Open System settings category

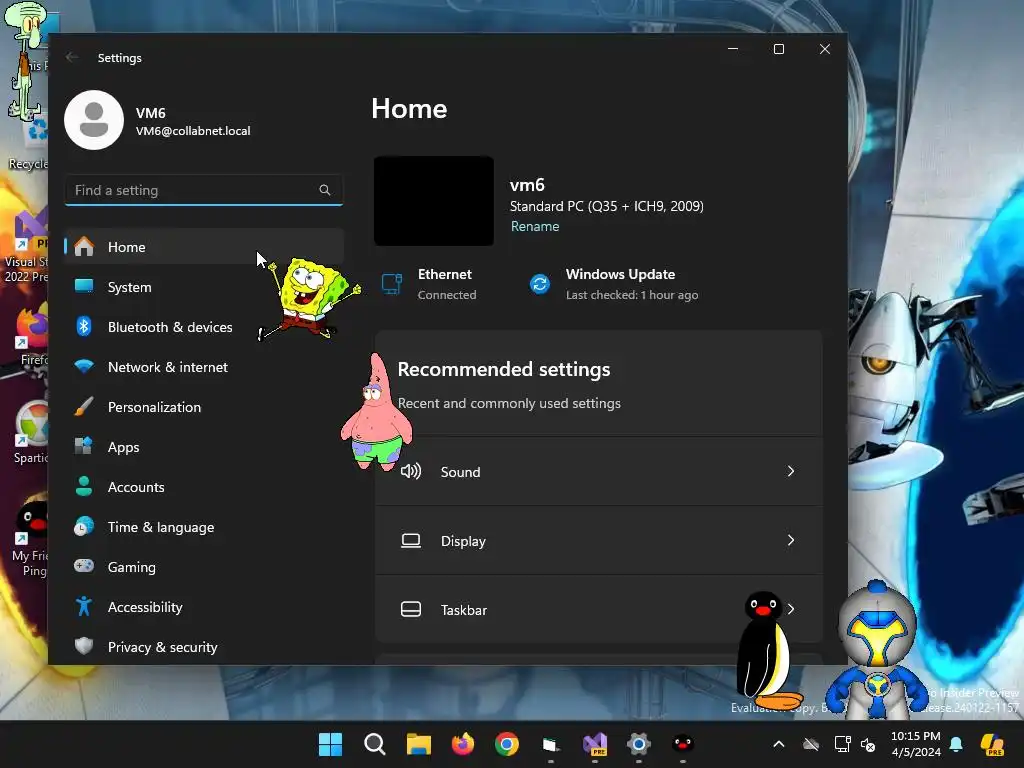204,287
